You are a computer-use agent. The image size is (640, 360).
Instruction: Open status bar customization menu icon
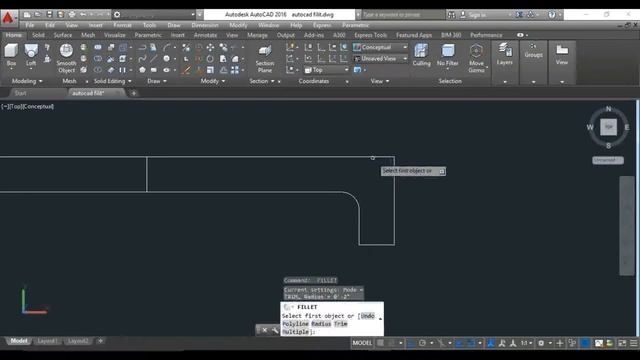click(x=633, y=343)
